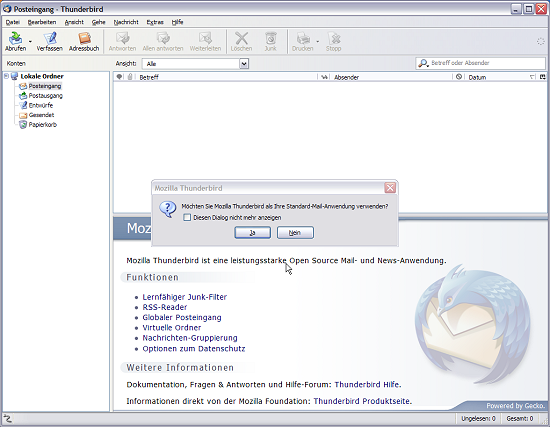Open the Nachricht menu
Viewport: 550px width, 427px height.
coord(126,22)
